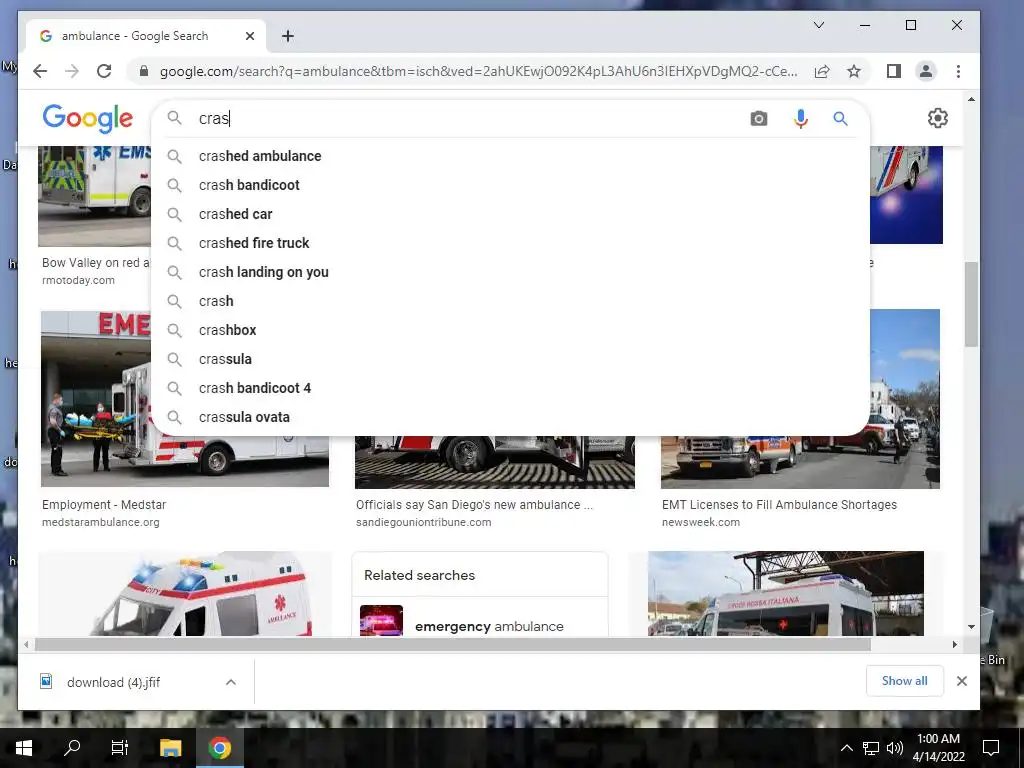This screenshot has height=768, width=1024.
Task: Select the plain crash suggestion
Action: pos(510,301)
